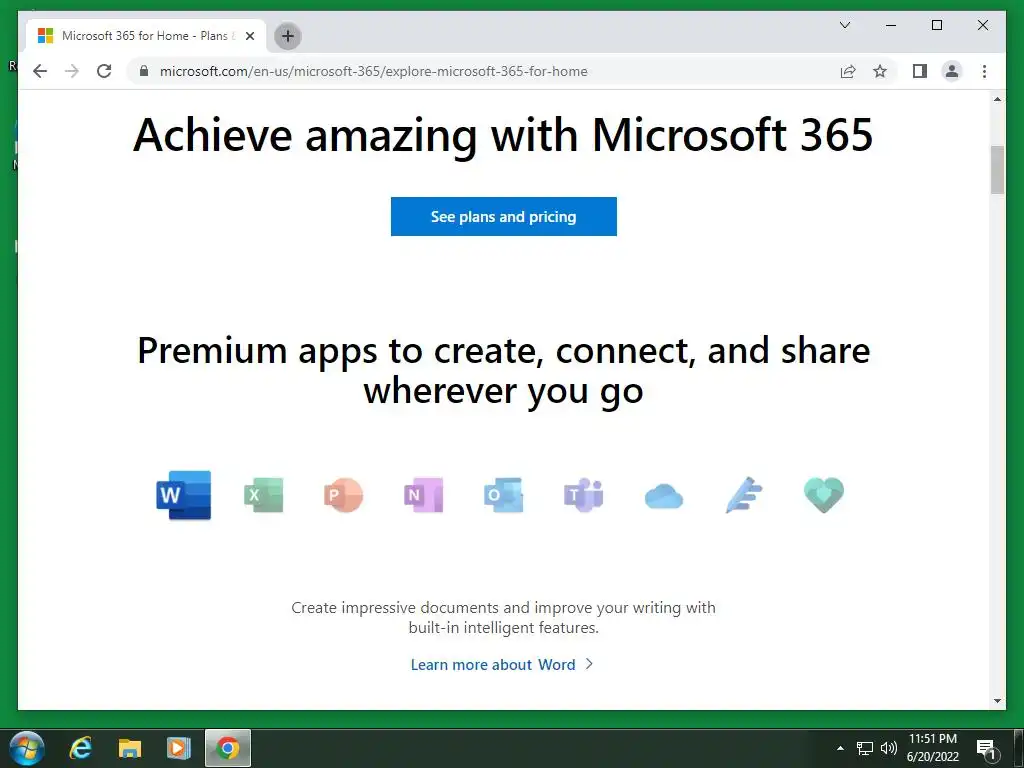1024x768 pixels.
Task: Open Chrome's three-dot menu
Action: 984,71
